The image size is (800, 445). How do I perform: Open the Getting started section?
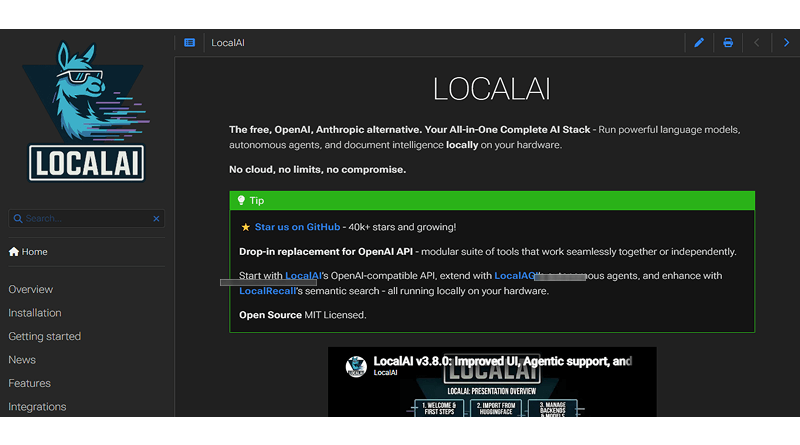click(x=44, y=336)
